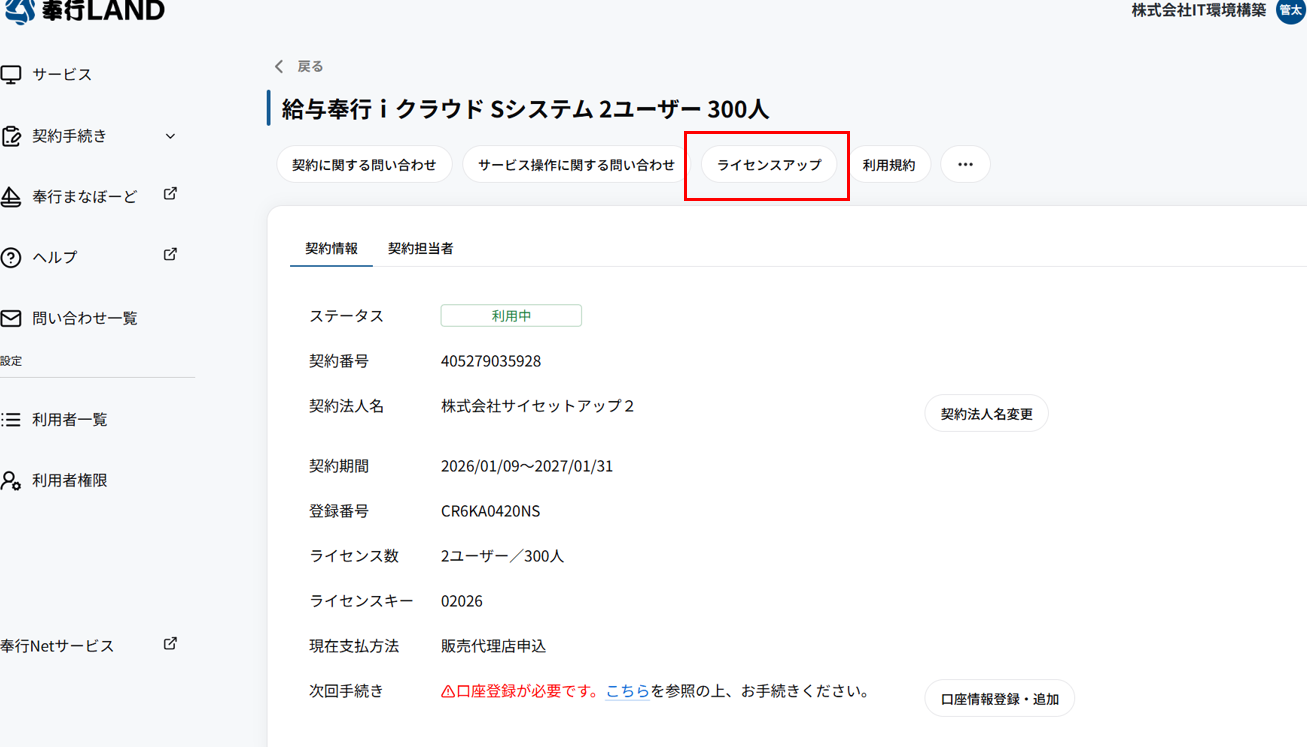
Task: Select the 利用者一覧 list icon
Action: point(12,419)
